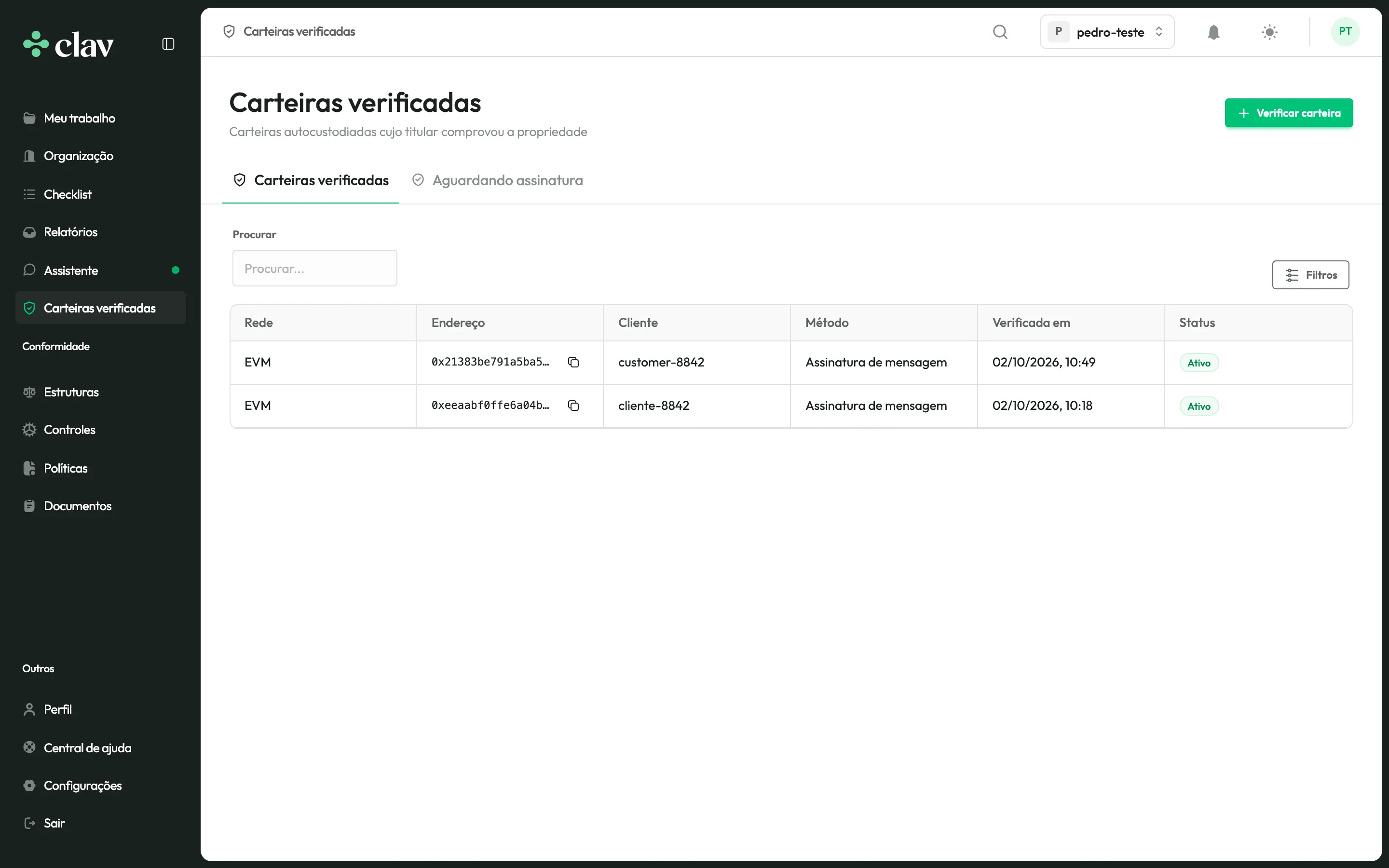This screenshot has width=1389, height=868.
Task: Open Central de ajuda
Action: tap(101, 748)
